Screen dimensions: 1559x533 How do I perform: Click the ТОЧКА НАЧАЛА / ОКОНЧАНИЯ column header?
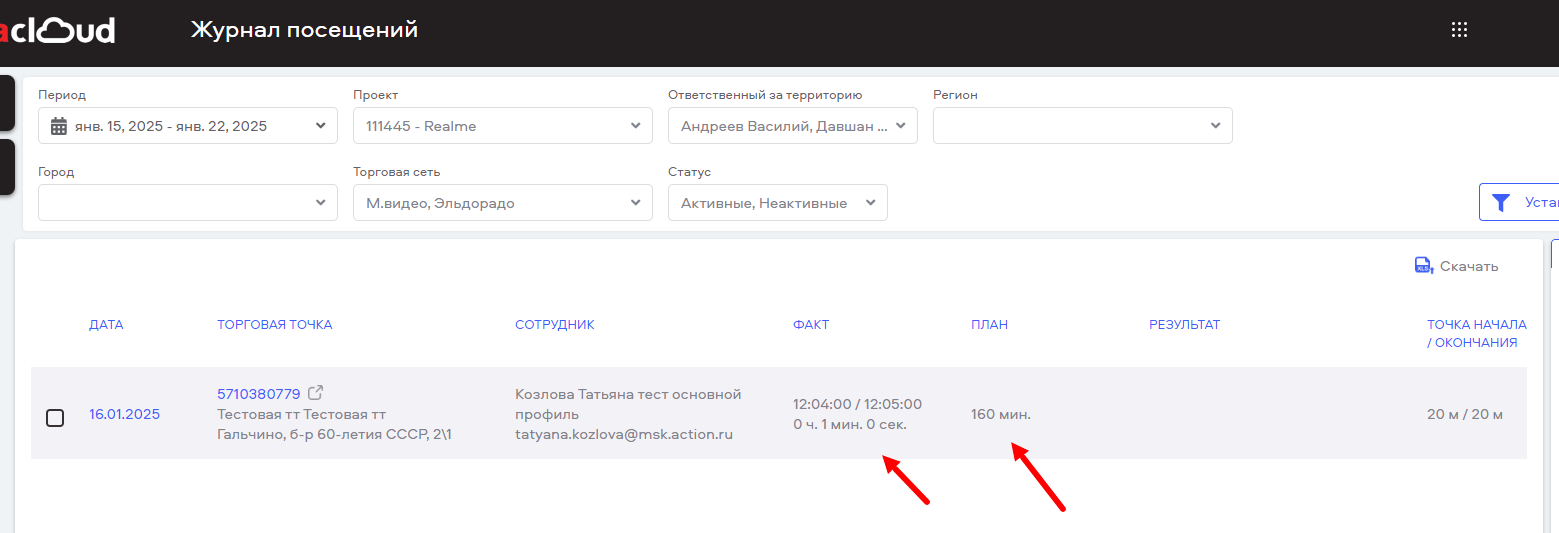(x=1477, y=334)
